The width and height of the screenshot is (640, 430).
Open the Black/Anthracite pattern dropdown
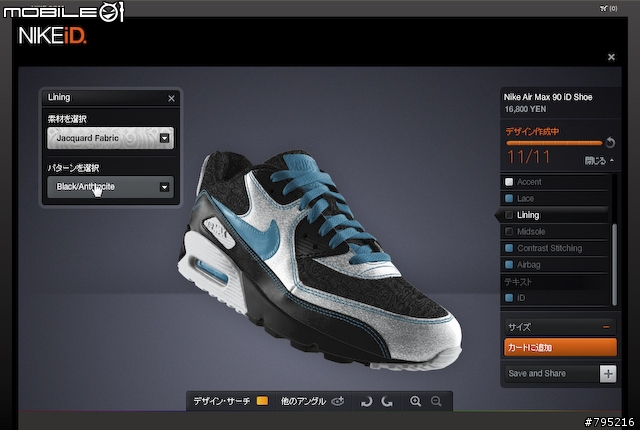(110, 187)
